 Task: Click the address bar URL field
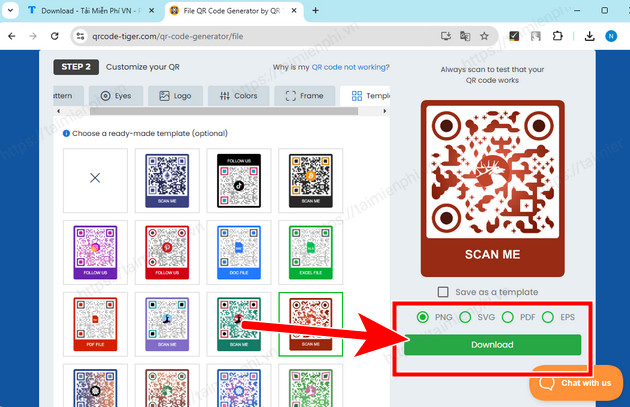click(x=257, y=36)
